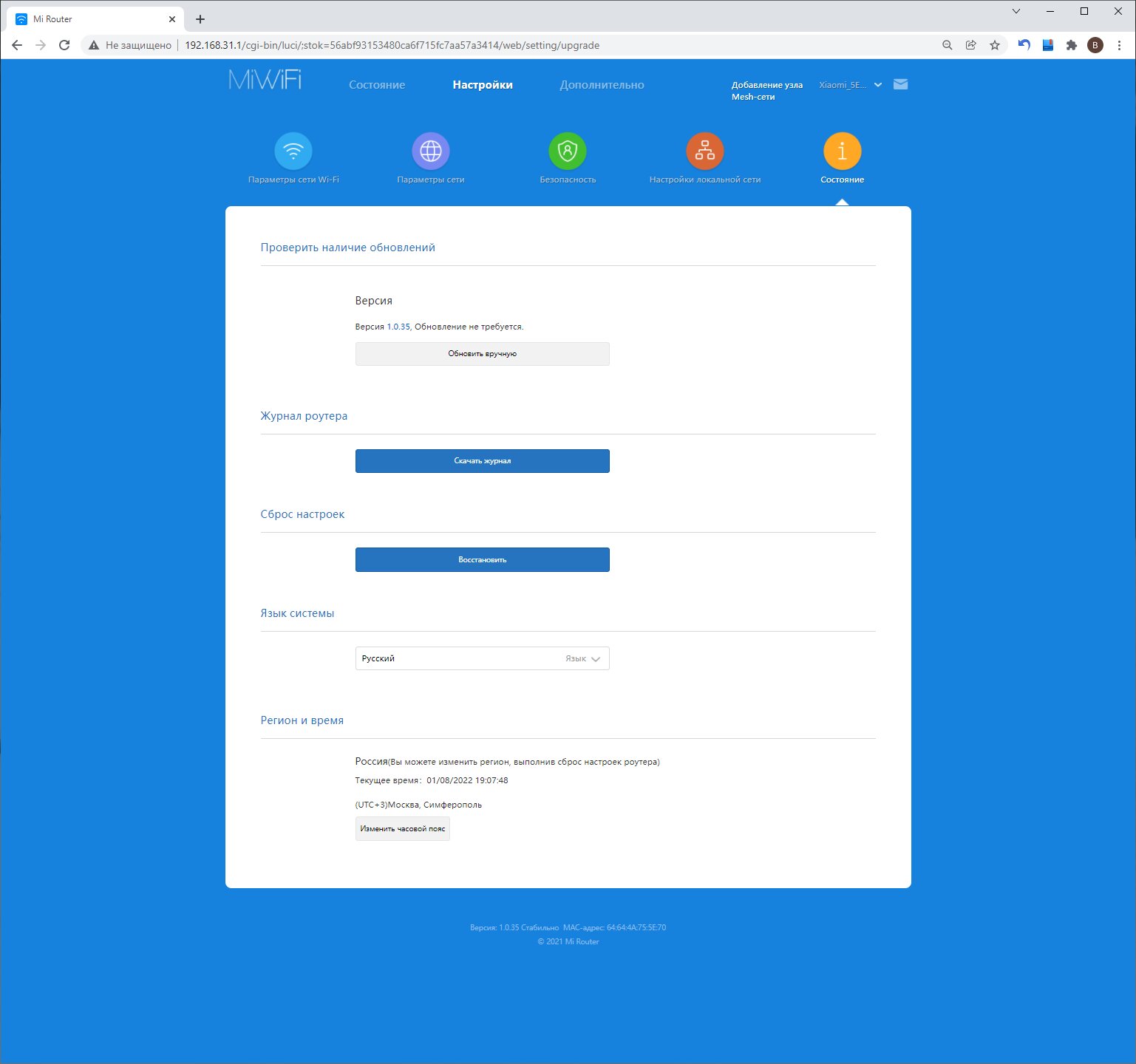1136x1064 pixels.
Task: Download the router log with Скачать журнал
Action: click(483, 461)
